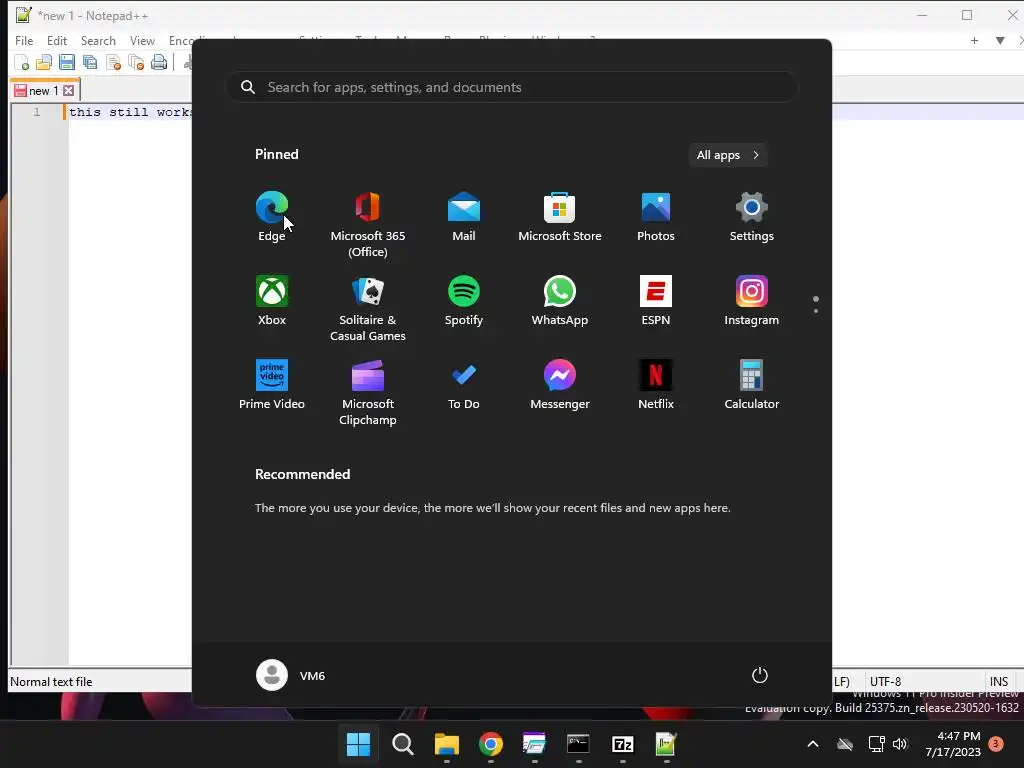Open File Explorer from the taskbar
The width and height of the screenshot is (1024, 768).
point(447,744)
